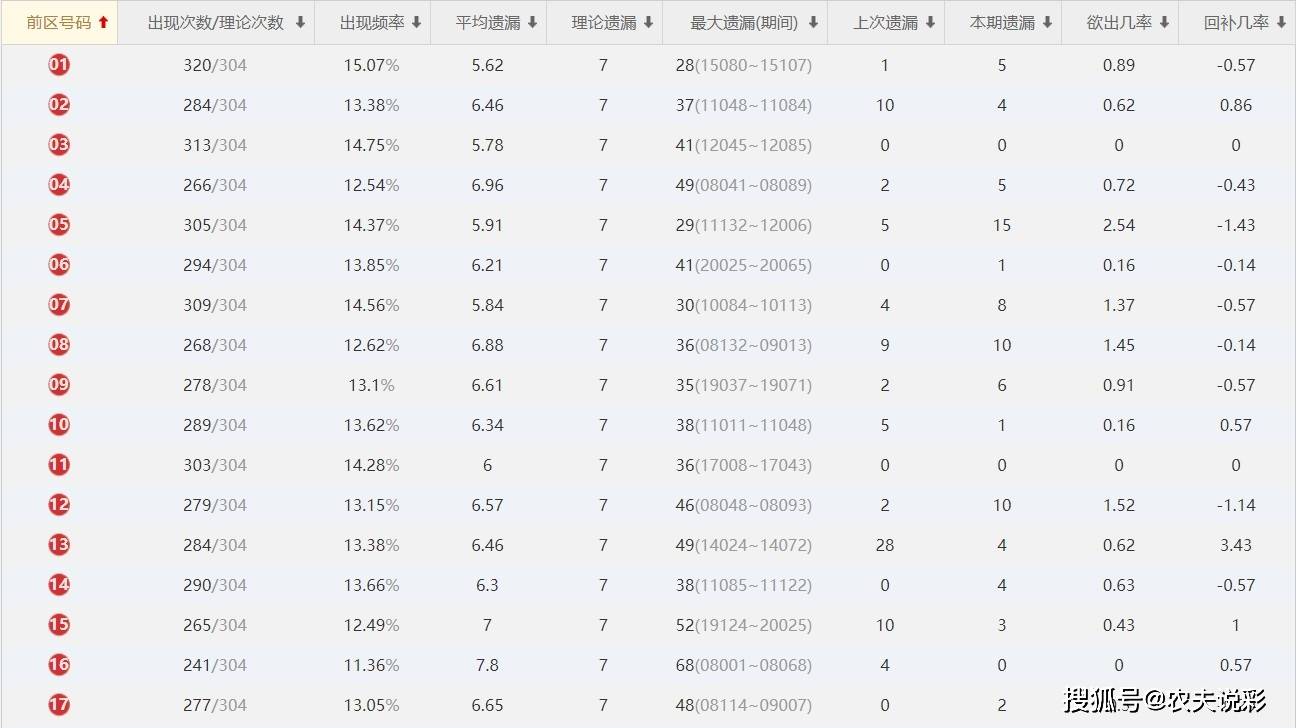The image size is (1296, 728).
Task: Select the 305/304 count cell
Action: [215, 225]
